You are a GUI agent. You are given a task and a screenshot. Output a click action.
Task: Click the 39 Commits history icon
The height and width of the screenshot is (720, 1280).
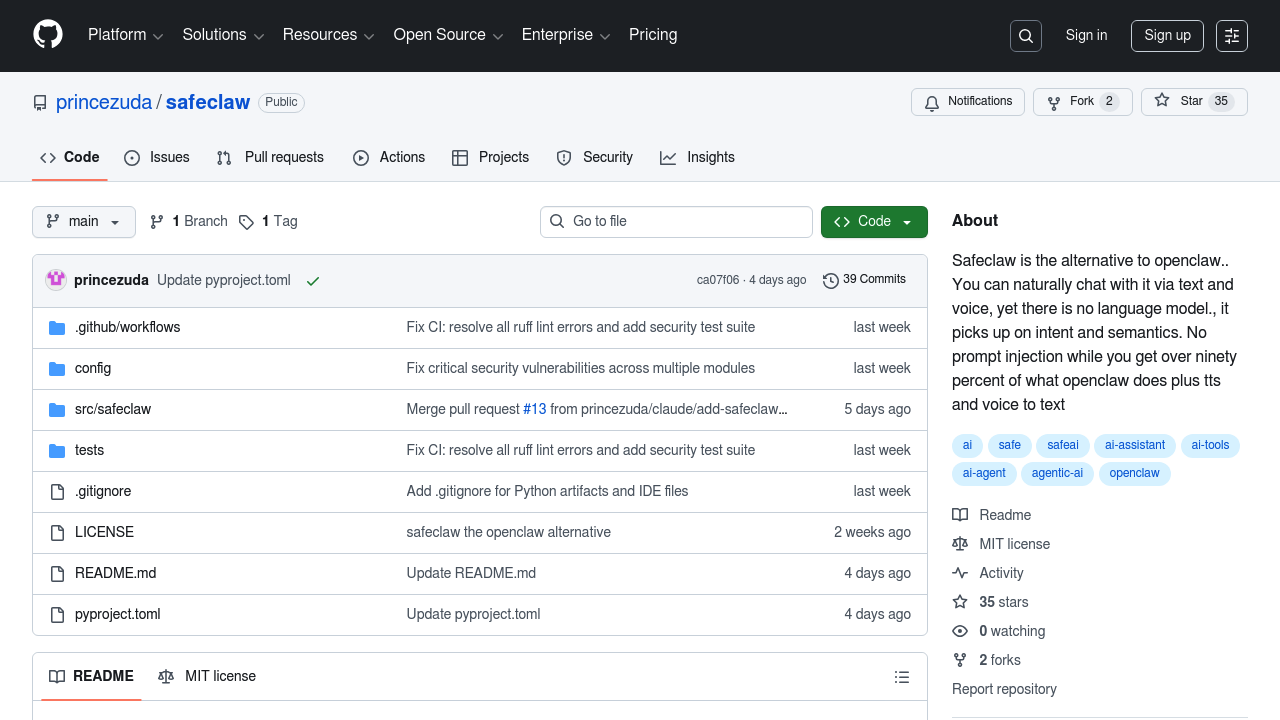pos(830,280)
